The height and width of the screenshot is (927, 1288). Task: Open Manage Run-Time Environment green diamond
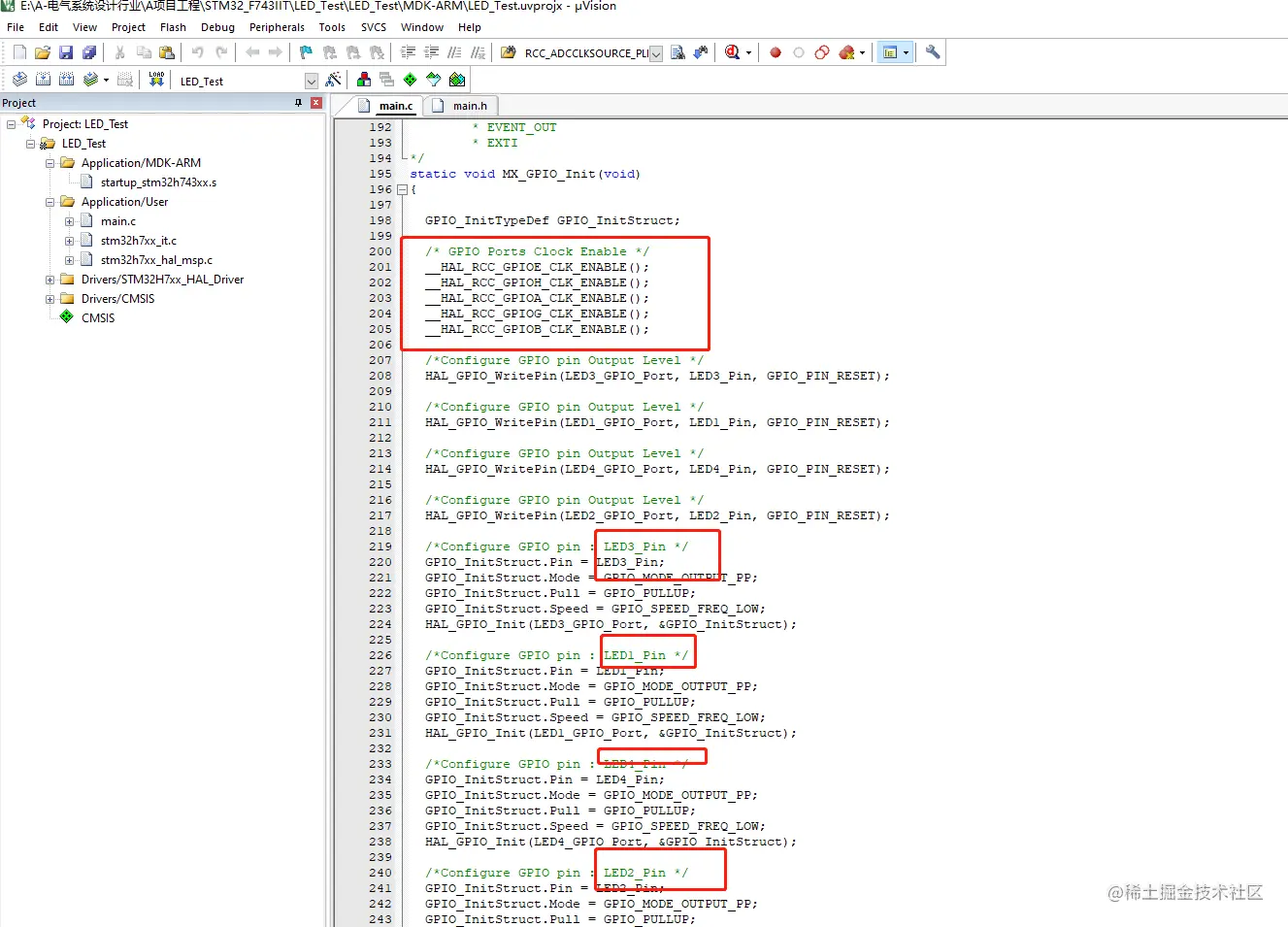coord(411,80)
